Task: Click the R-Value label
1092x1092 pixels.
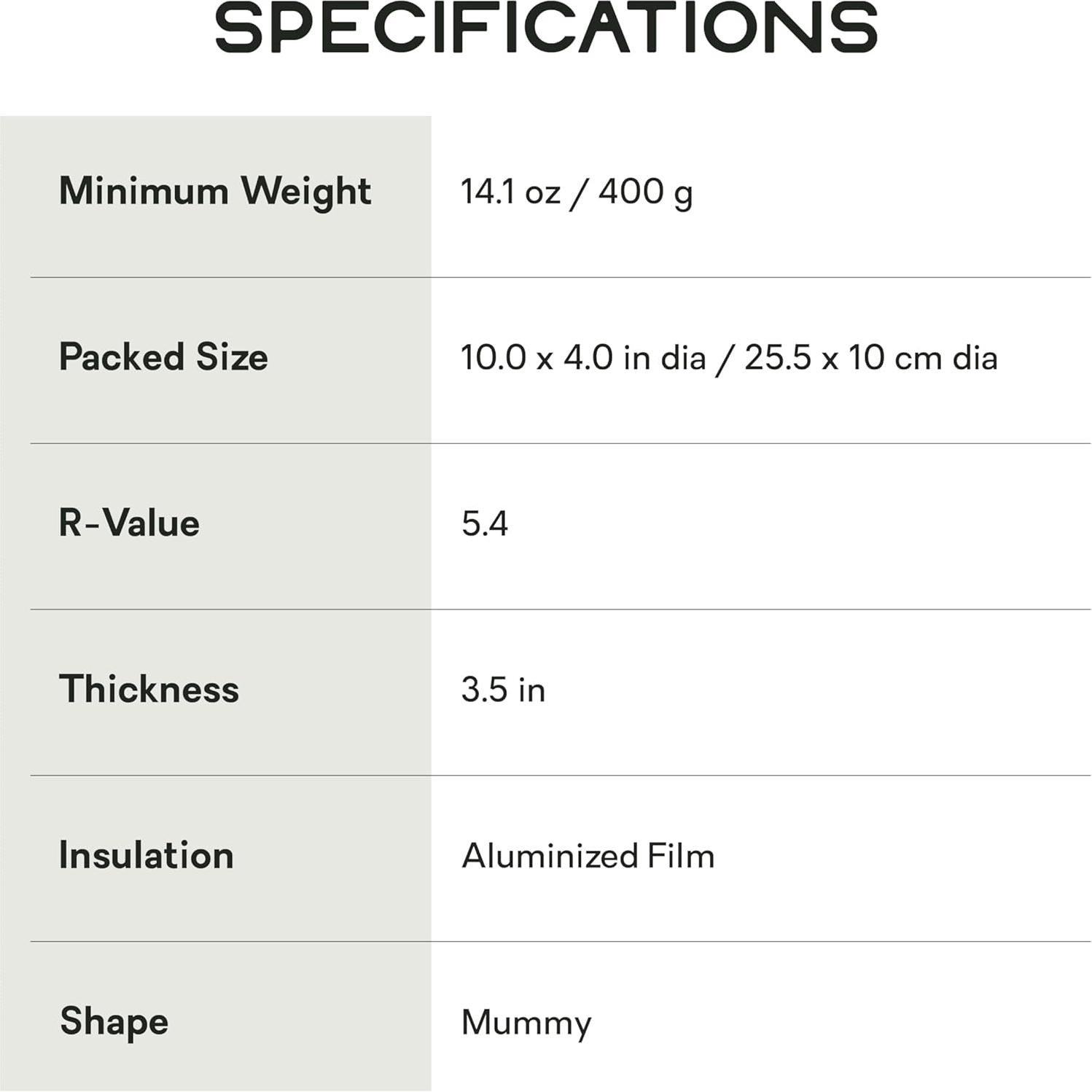Action: point(129,523)
